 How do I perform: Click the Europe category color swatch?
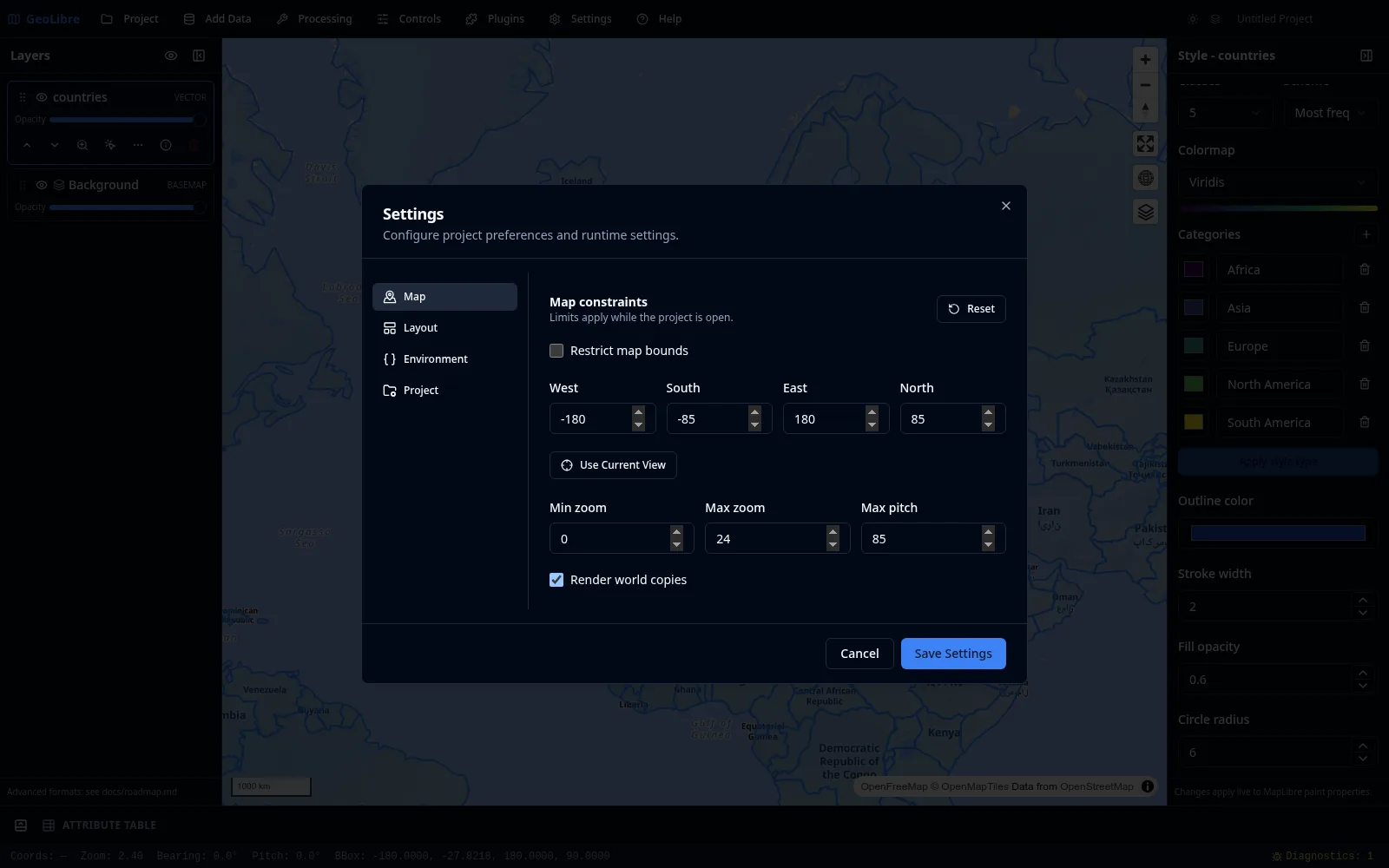[1194, 346]
